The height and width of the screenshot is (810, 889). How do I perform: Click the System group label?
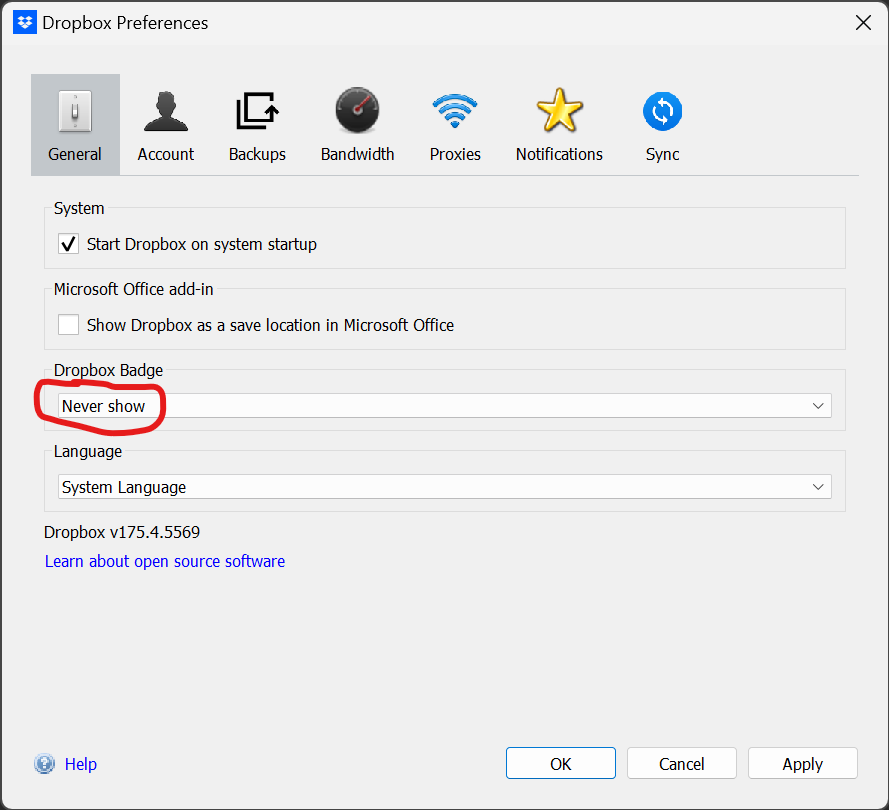coord(79,208)
